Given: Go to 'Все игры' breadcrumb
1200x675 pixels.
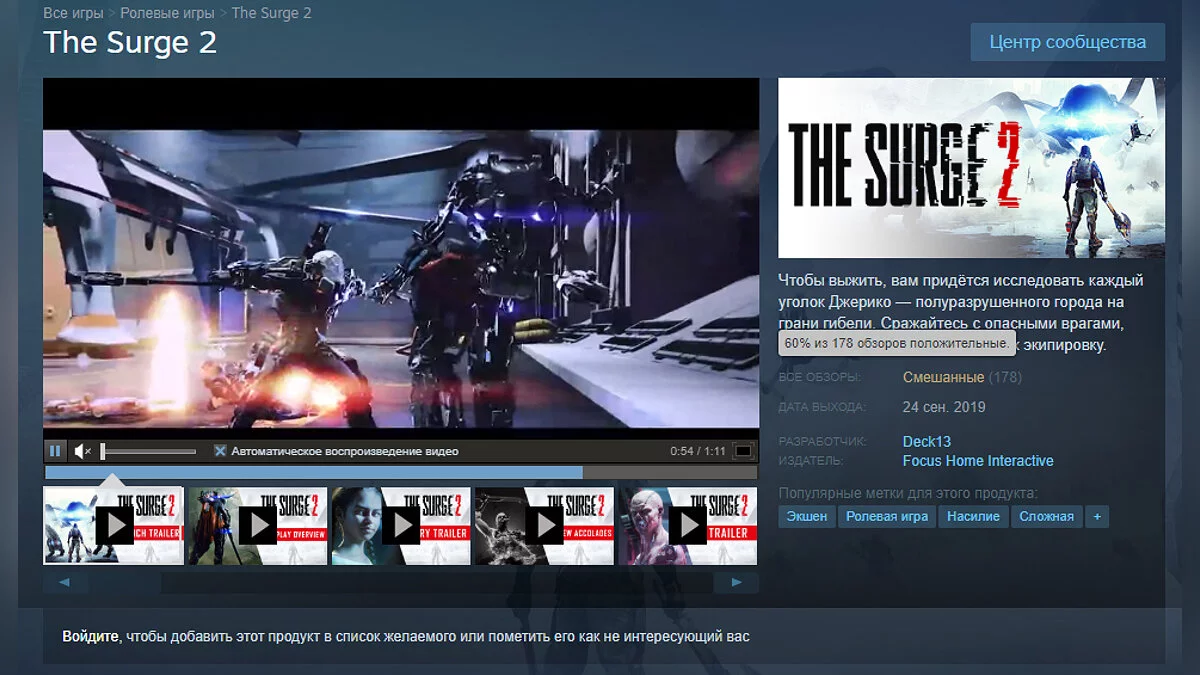Looking at the screenshot, I should click(73, 13).
